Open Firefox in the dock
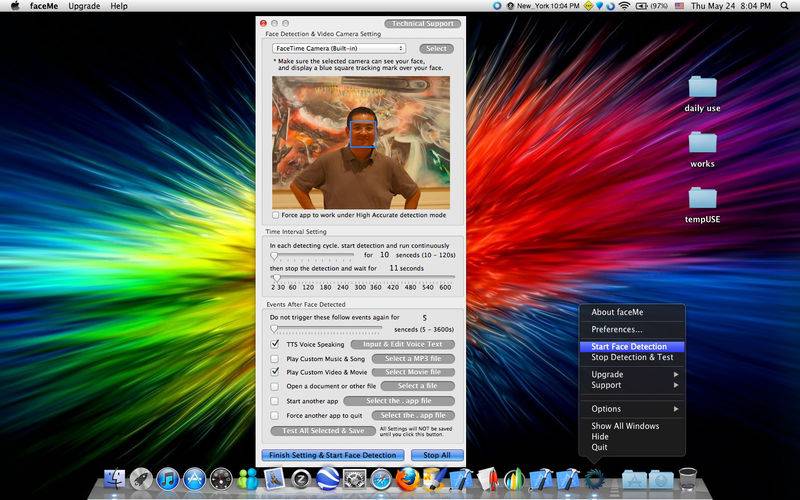800x500 pixels. click(x=407, y=479)
